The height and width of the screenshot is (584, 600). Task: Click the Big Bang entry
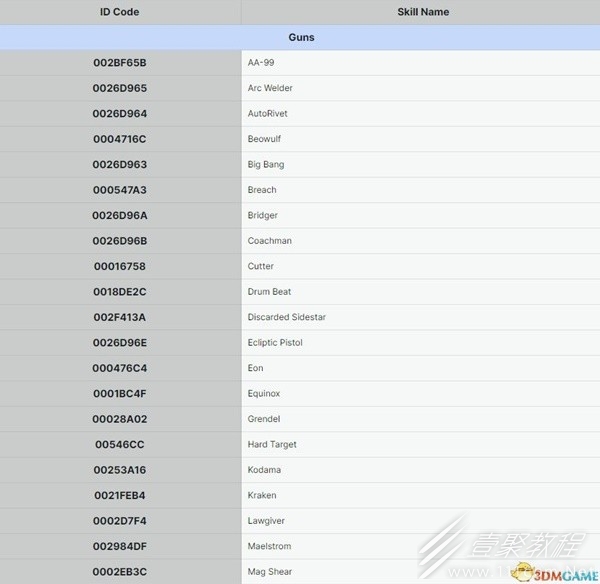(266, 165)
